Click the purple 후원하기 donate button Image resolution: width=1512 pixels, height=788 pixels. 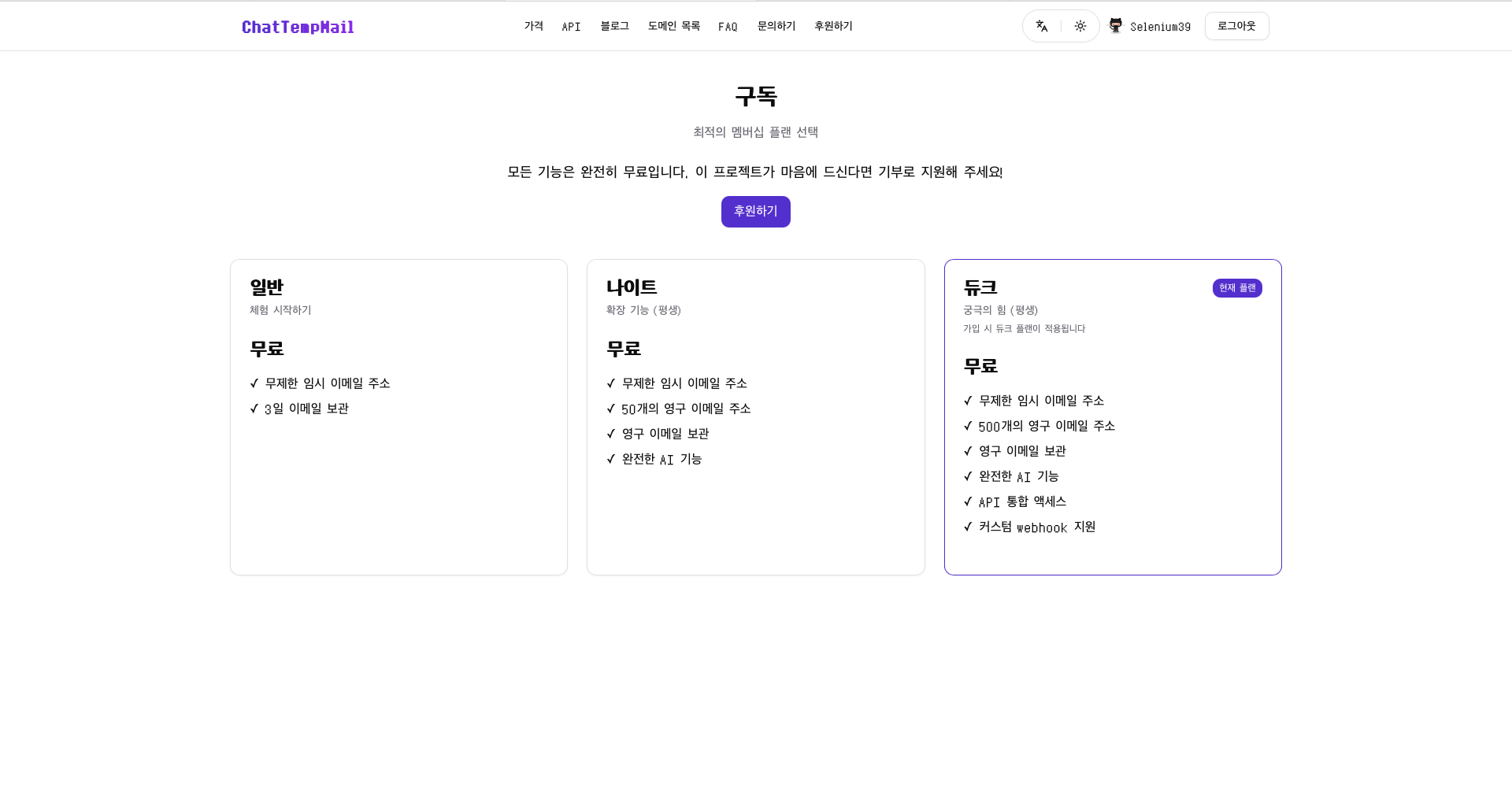click(x=755, y=211)
